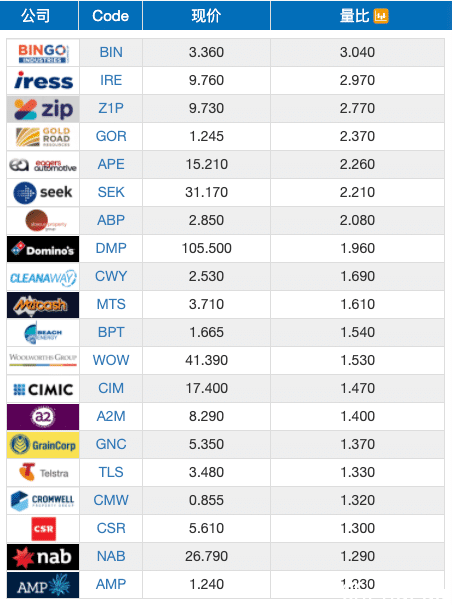The height and width of the screenshot is (605, 452).
Task: Open the Bingo Industries company logo
Action: click(43, 52)
